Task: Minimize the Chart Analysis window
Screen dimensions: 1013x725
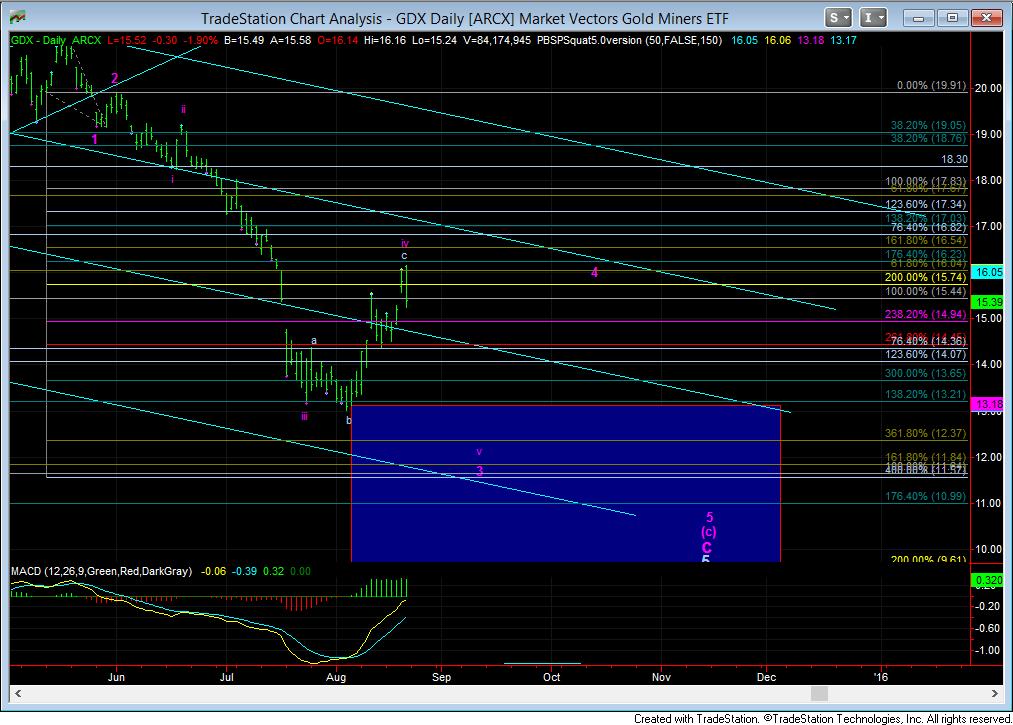Action: (918, 17)
